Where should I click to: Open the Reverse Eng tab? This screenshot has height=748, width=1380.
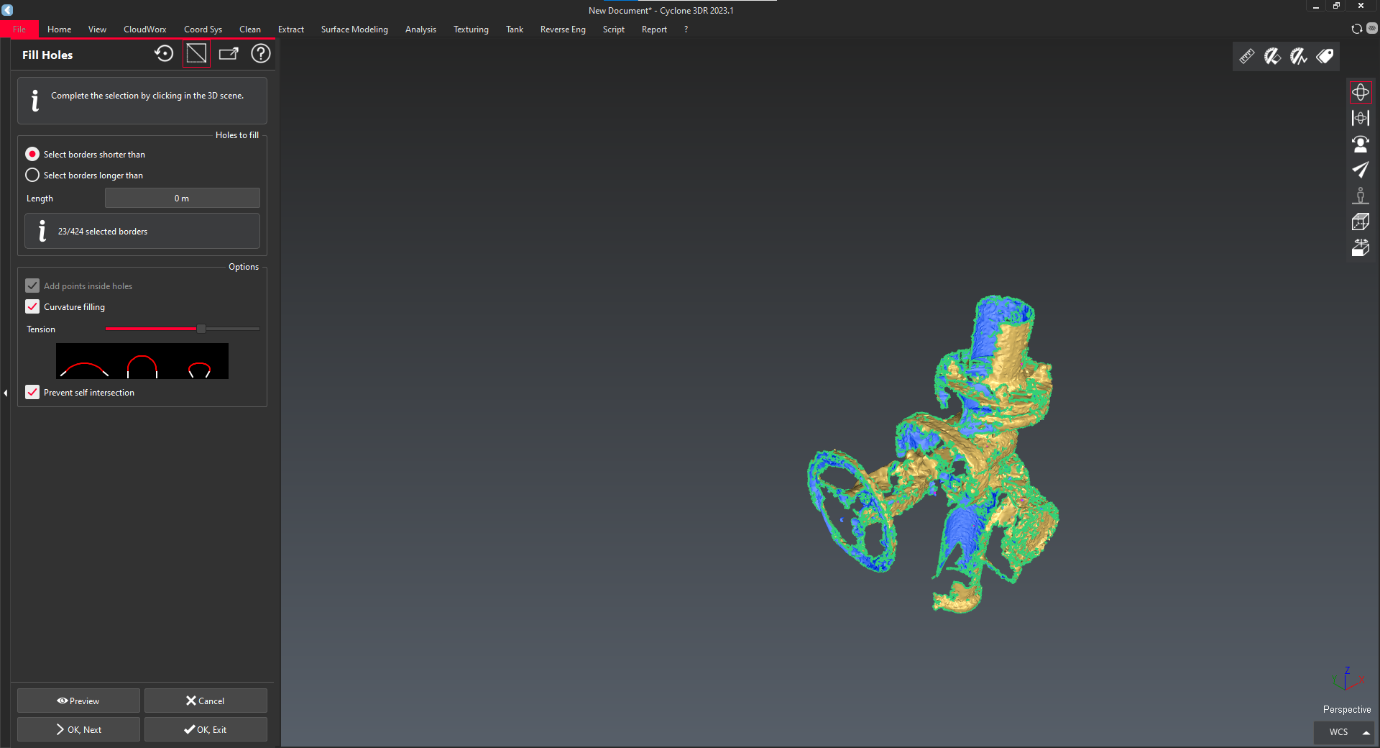click(x=563, y=29)
